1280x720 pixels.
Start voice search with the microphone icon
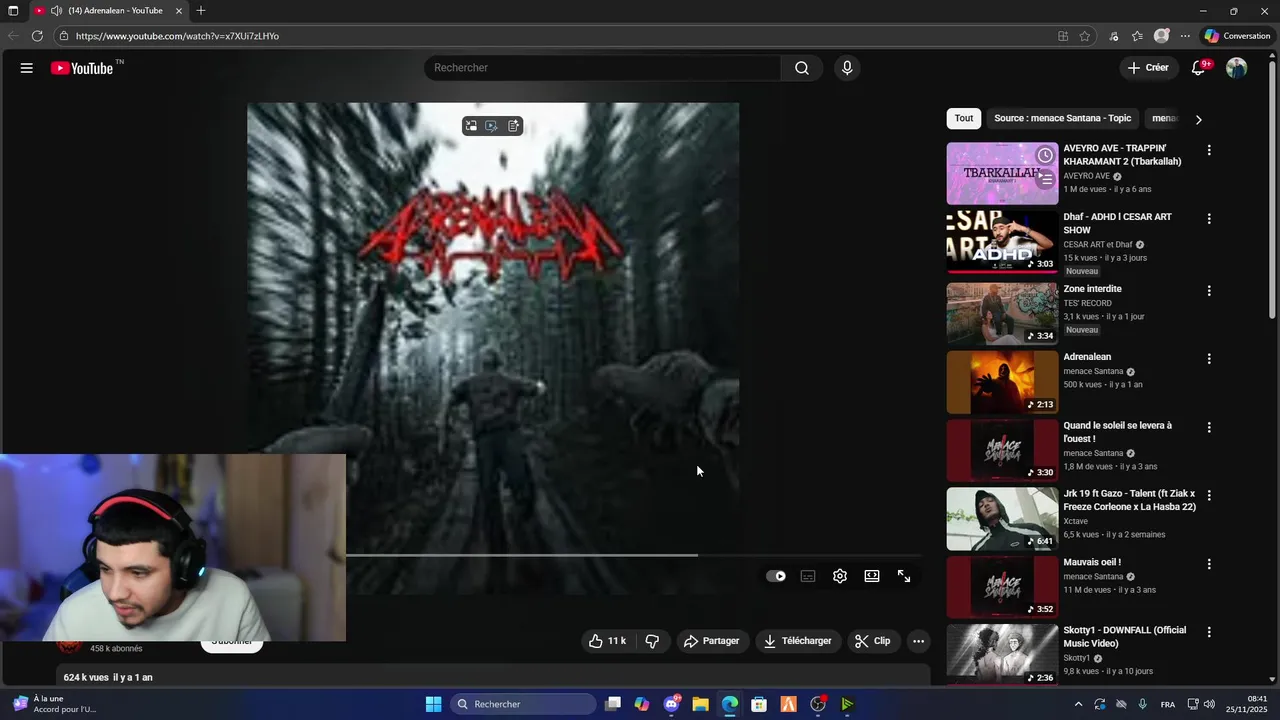tap(847, 68)
